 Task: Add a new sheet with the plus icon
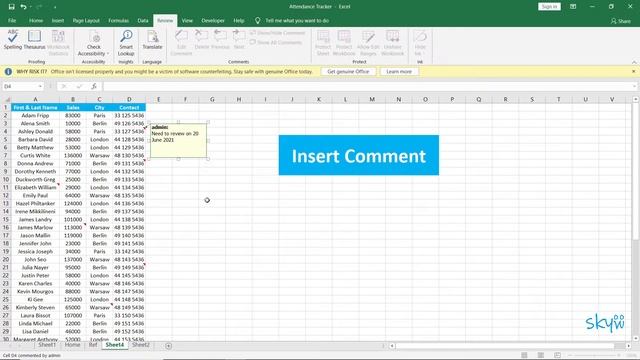[x=169, y=346]
